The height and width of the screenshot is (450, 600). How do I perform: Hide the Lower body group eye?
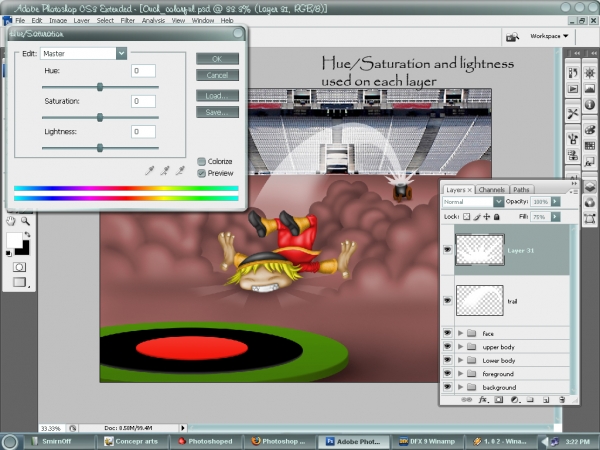pos(447,360)
